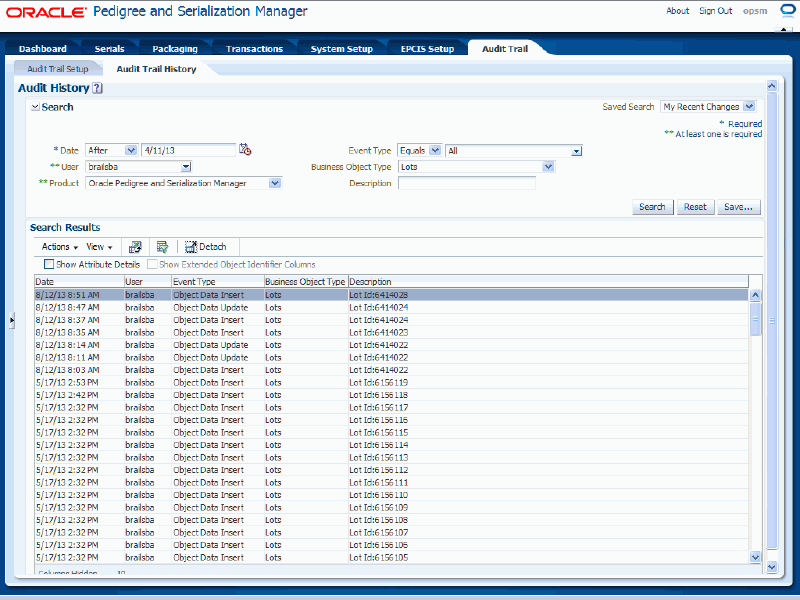800x600 pixels.
Task: Open the Audit Trail Setup subtab
Action: click(58, 69)
